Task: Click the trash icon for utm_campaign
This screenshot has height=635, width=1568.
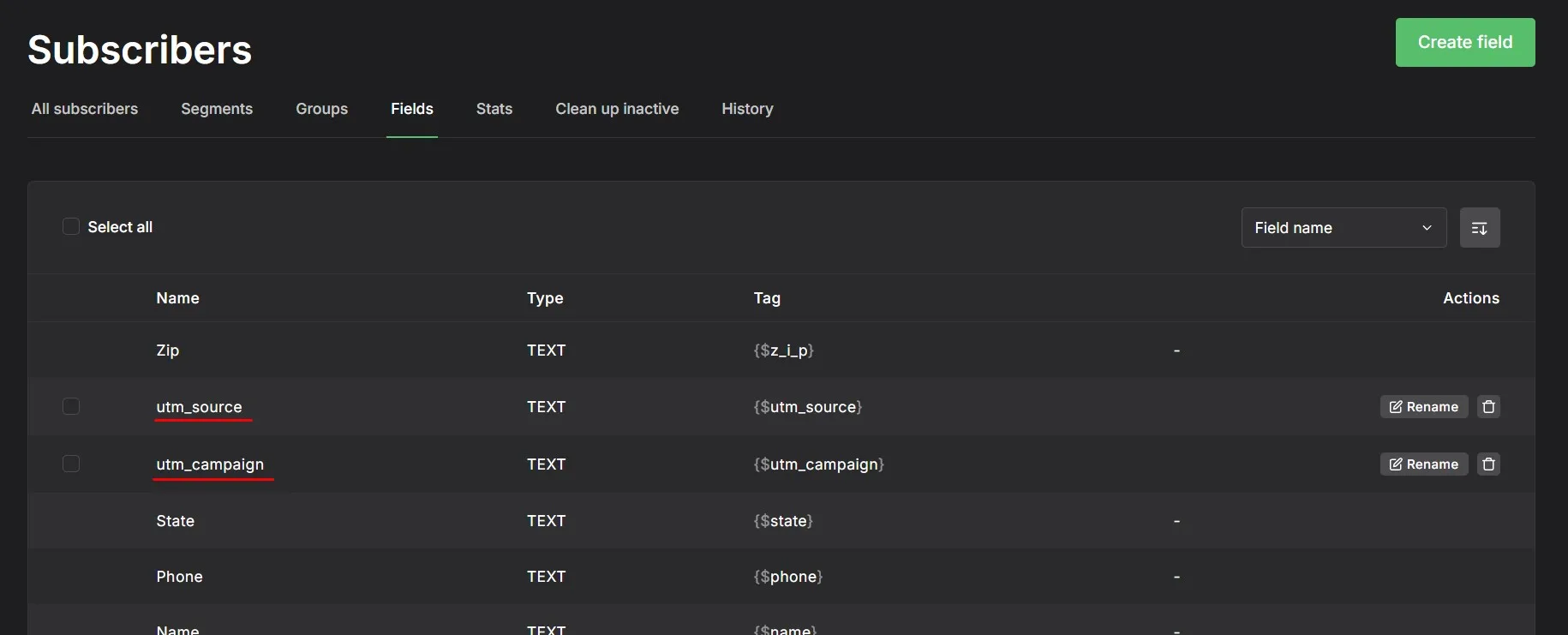Action: click(x=1488, y=464)
